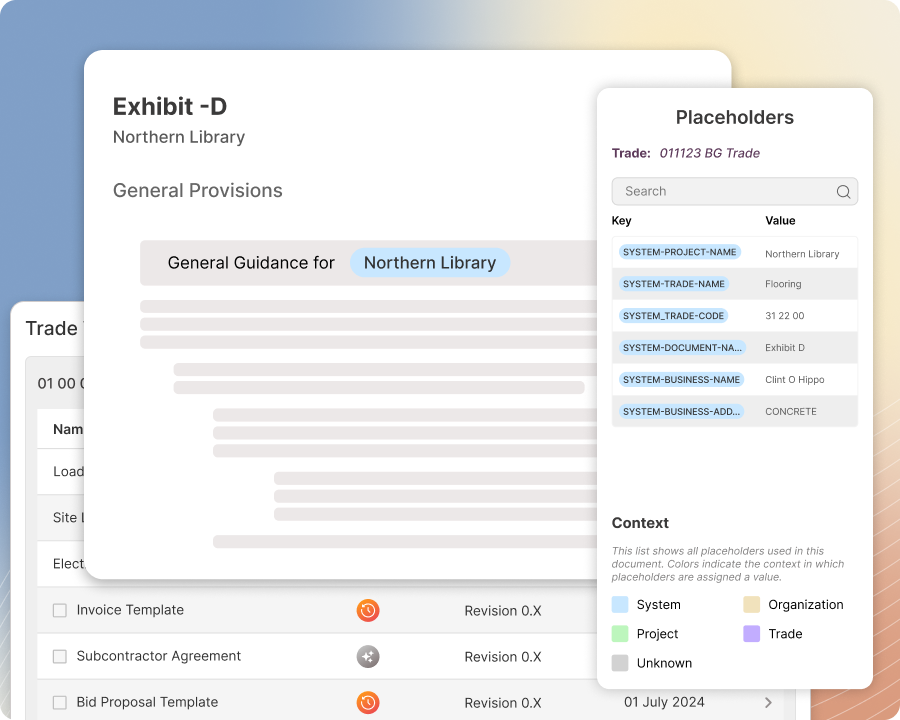Viewport: 900px width, 720px height.
Task: Click the Northern Library placeholder chip in document
Action: (430, 262)
